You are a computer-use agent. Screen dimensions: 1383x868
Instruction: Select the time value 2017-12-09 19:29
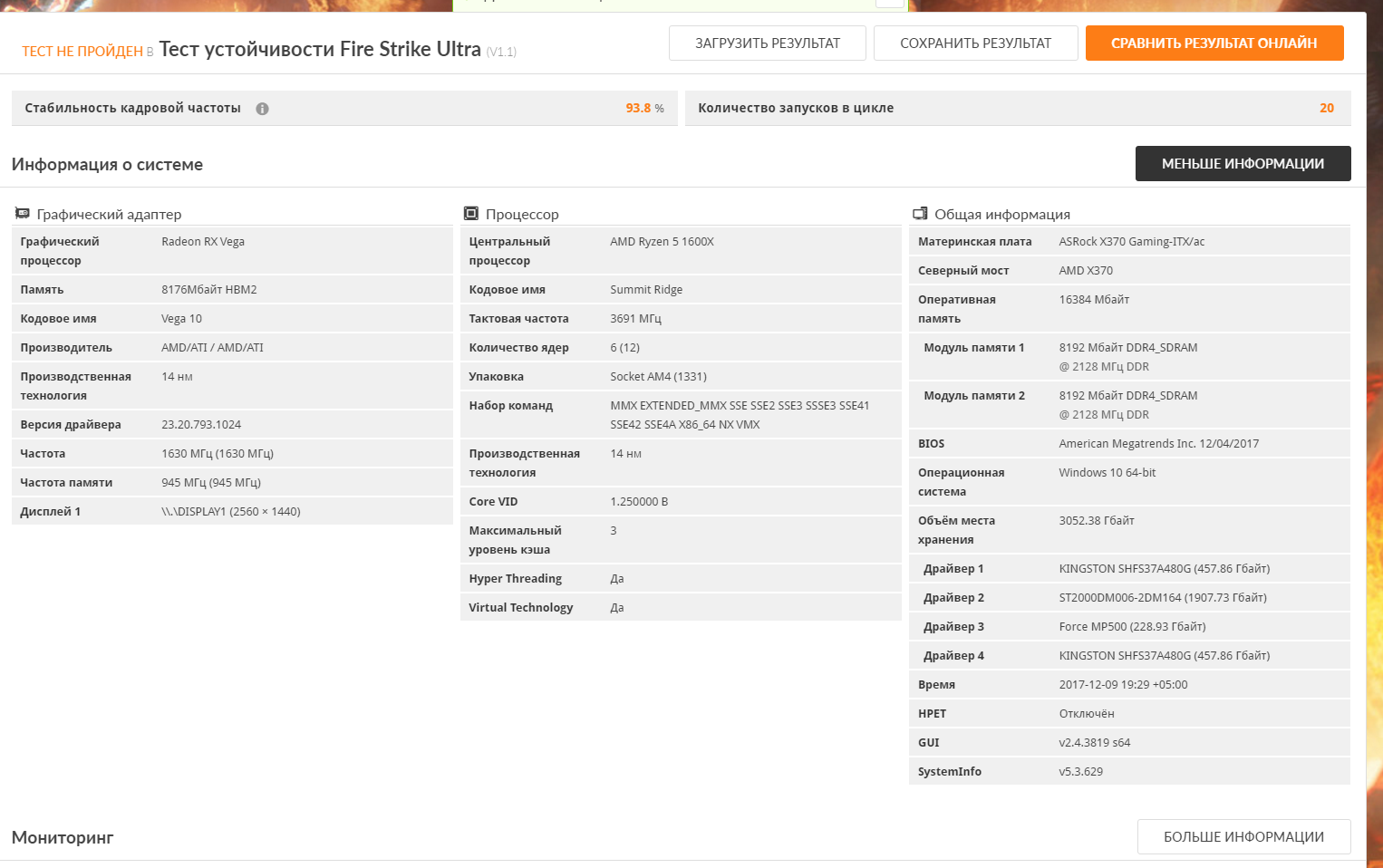click(x=1123, y=685)
